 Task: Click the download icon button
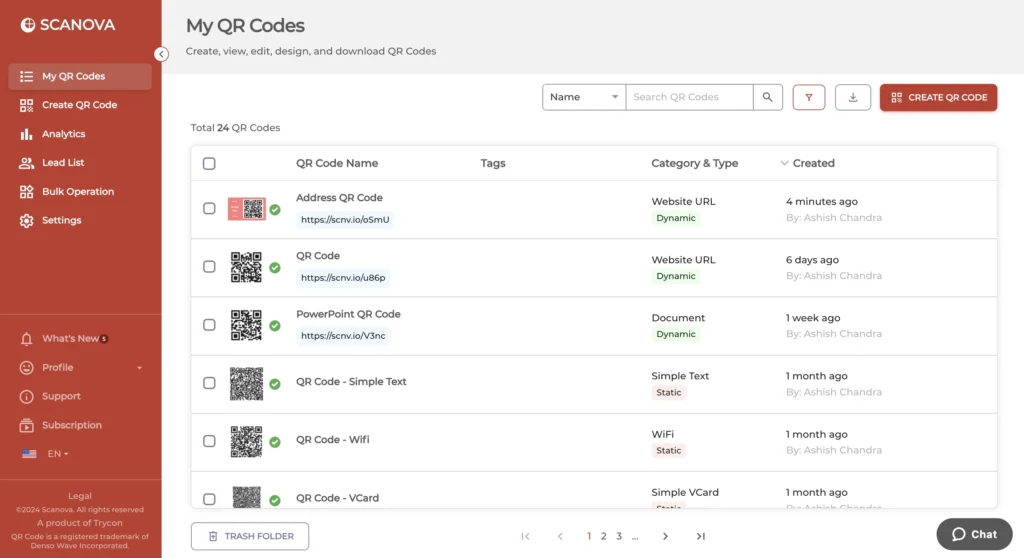tap(852, 97)
